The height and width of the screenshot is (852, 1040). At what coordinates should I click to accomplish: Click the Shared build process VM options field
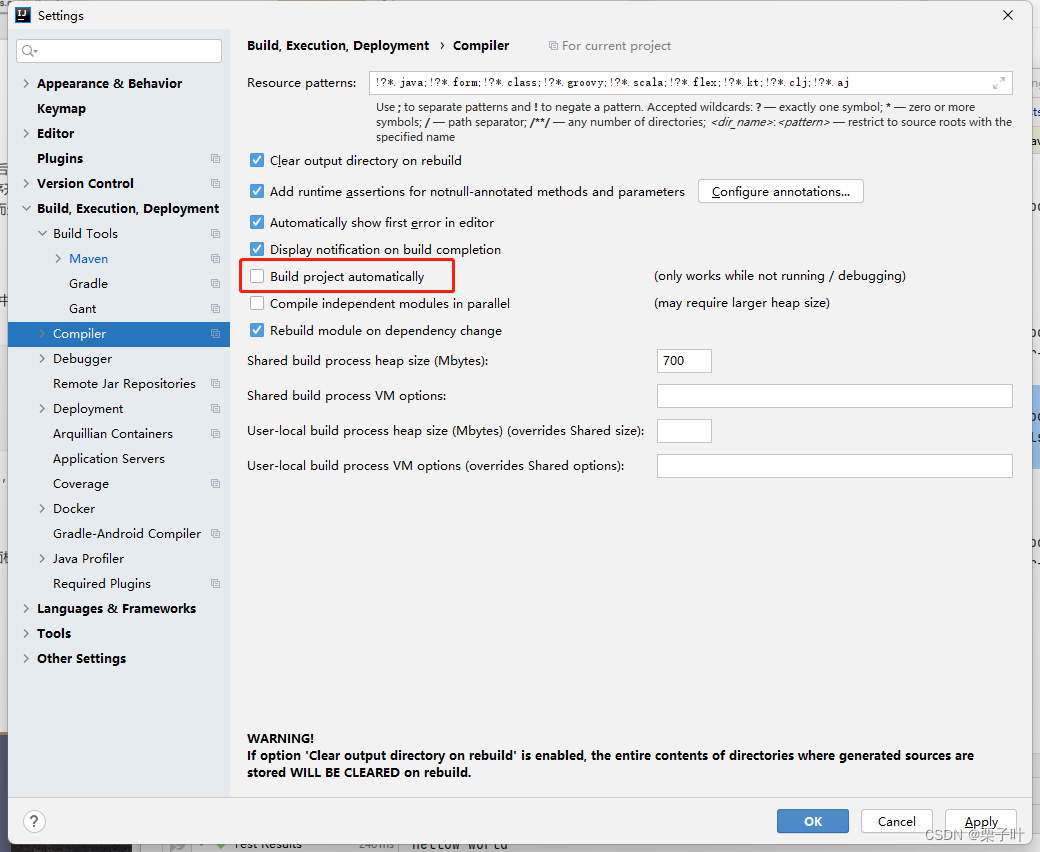click(x=834, y=396)
